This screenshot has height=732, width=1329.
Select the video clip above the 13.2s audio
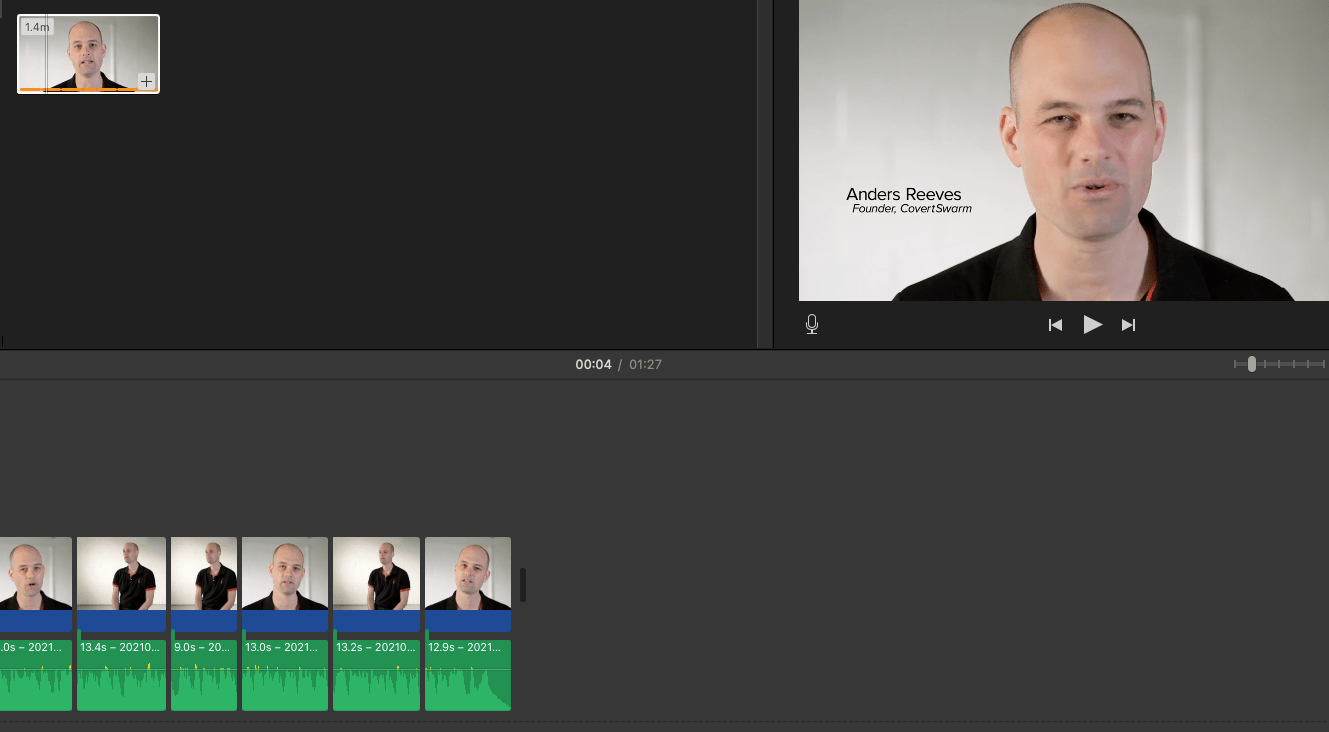click(376, 574)
